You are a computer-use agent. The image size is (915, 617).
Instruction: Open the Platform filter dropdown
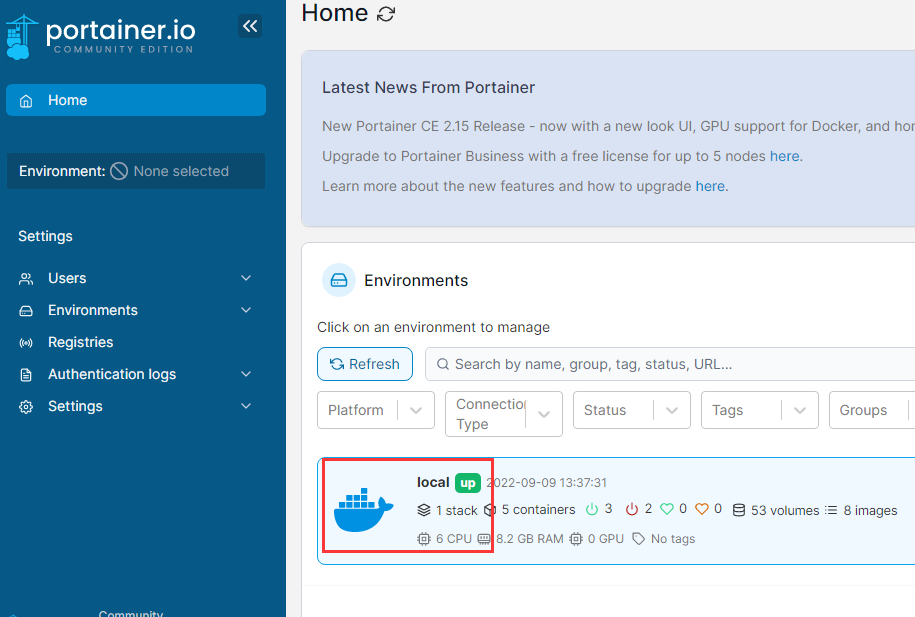coord(376,410)
